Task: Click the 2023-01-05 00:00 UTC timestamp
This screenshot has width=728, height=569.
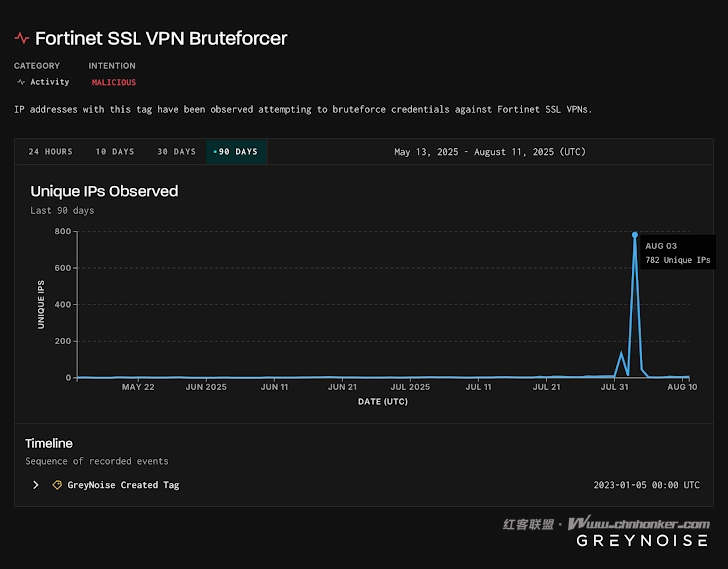Action: [646, 485]
